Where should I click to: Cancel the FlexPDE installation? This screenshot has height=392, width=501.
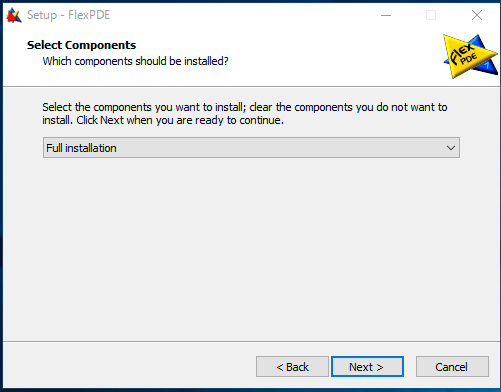point(452,367)
